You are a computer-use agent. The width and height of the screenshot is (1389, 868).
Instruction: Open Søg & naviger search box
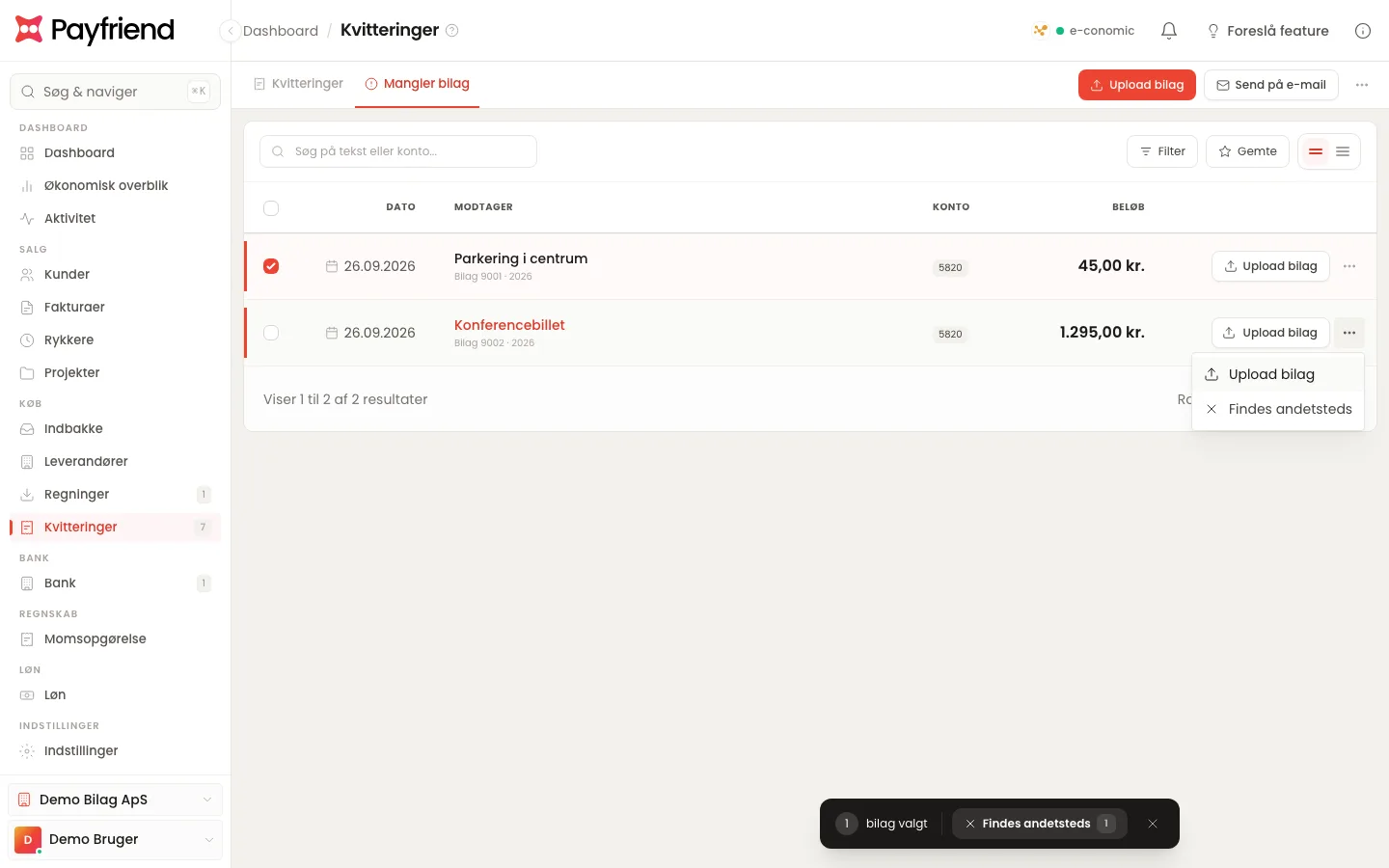coord(116,92)
